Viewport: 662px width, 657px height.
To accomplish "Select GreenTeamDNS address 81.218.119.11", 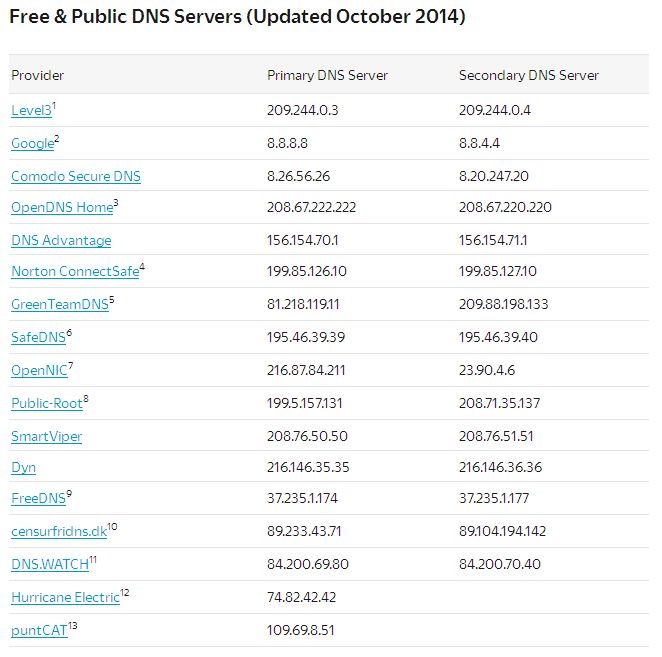I will pos(303,304).
